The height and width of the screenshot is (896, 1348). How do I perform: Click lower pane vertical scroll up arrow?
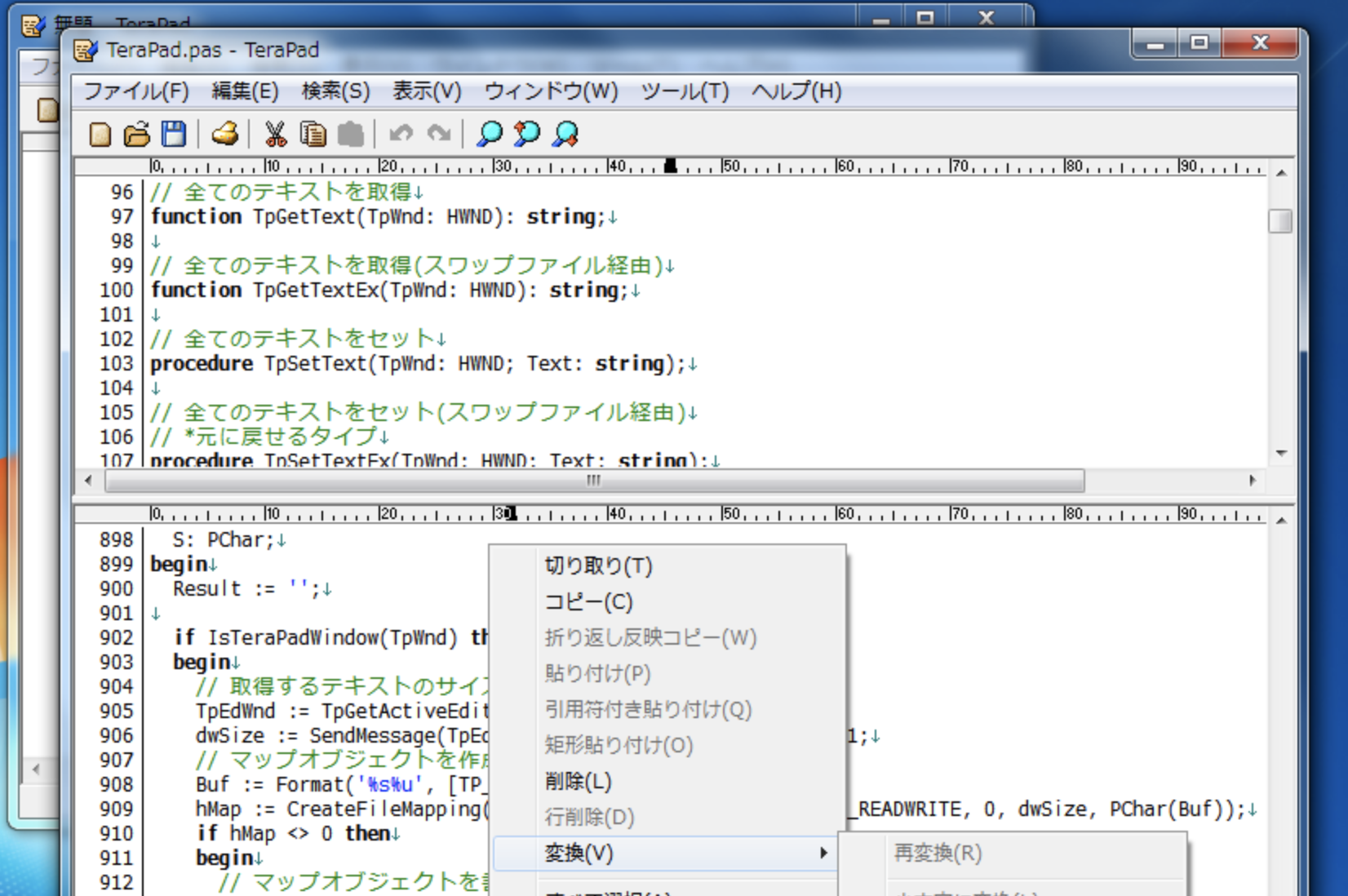coord(1281,521)
